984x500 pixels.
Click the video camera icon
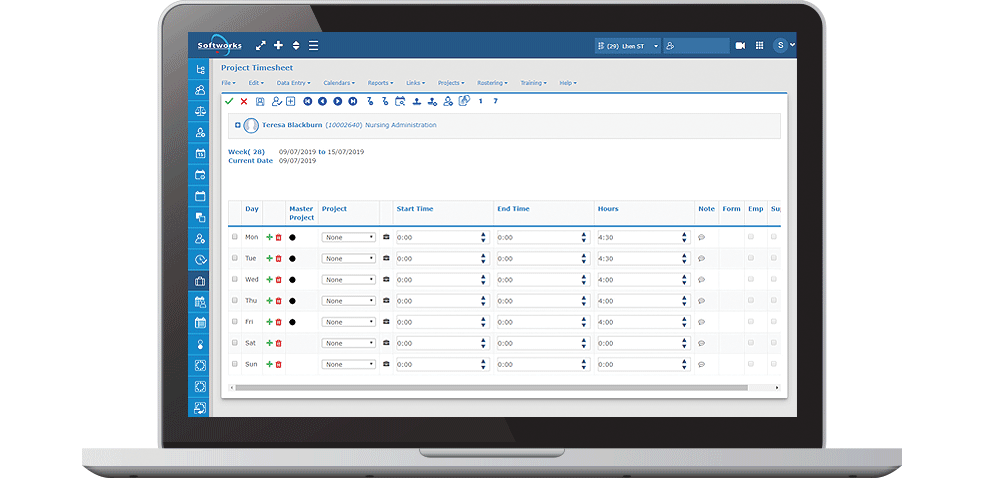tap(741, 45)
